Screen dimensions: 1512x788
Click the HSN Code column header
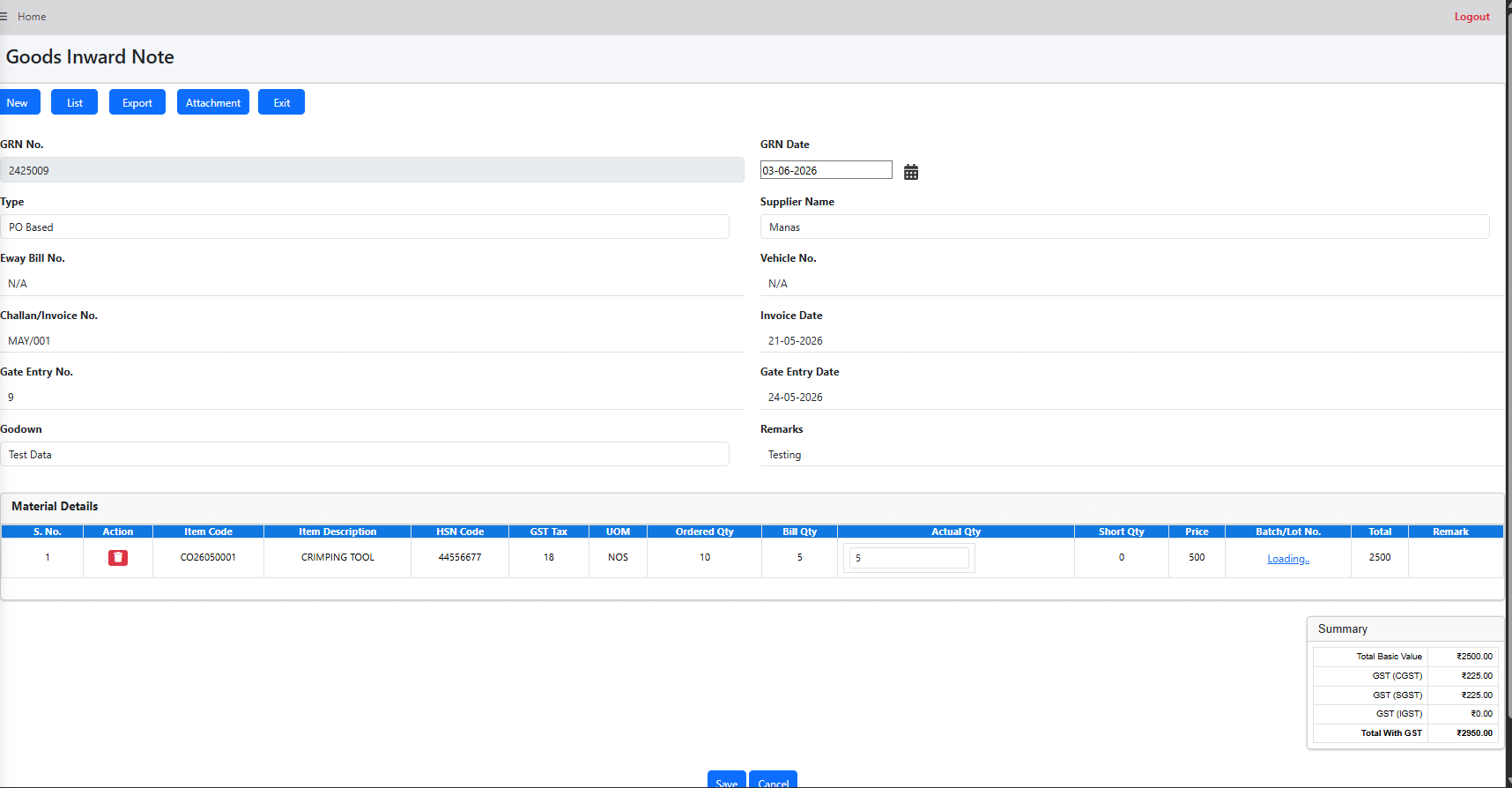click(x=460, y=532)
